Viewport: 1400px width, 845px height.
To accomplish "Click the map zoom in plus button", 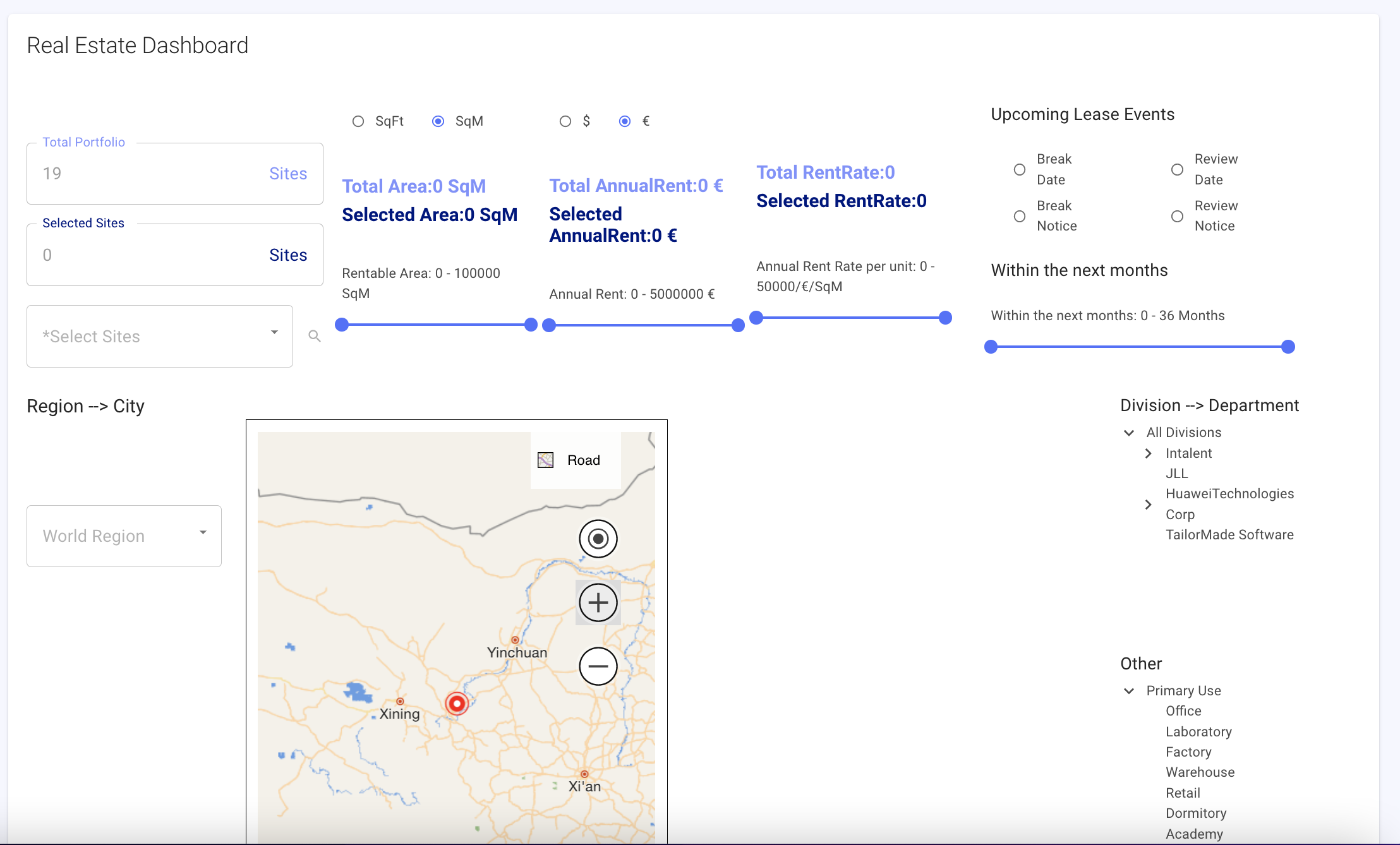I will pos(598,602).
